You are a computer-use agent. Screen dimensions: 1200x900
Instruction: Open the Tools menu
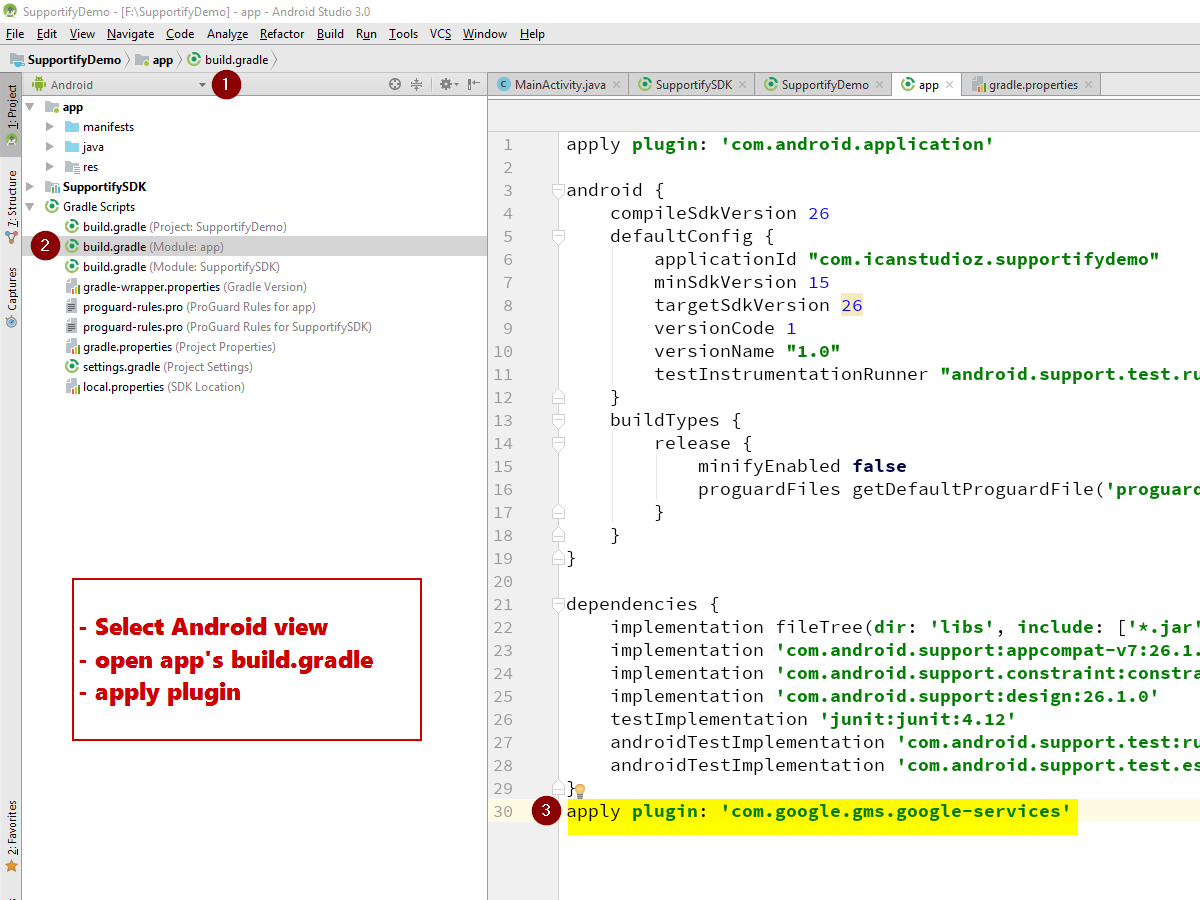coord(403,34)
